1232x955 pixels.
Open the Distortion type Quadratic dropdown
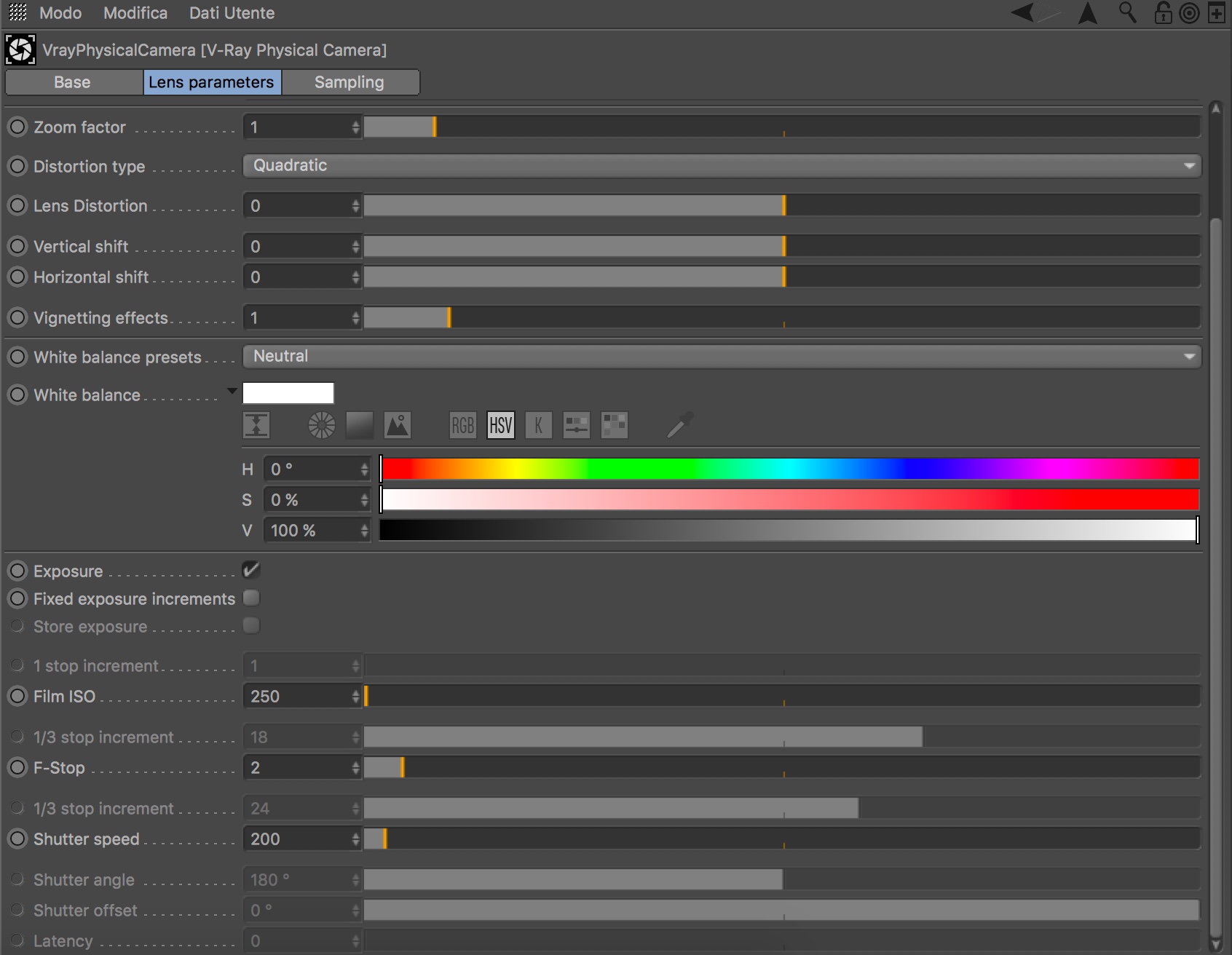click(x=722, y=165)
